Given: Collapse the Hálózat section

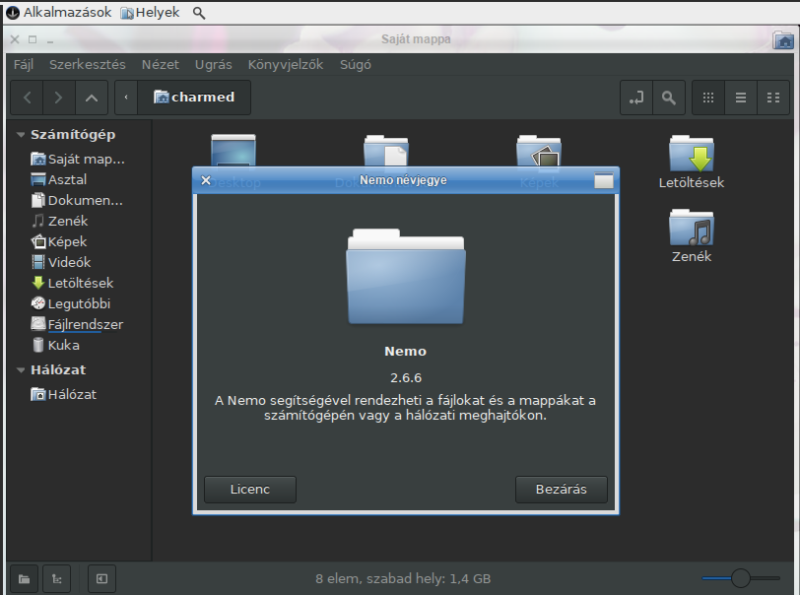Looking at the screenshot, I should tap(20, 370).
